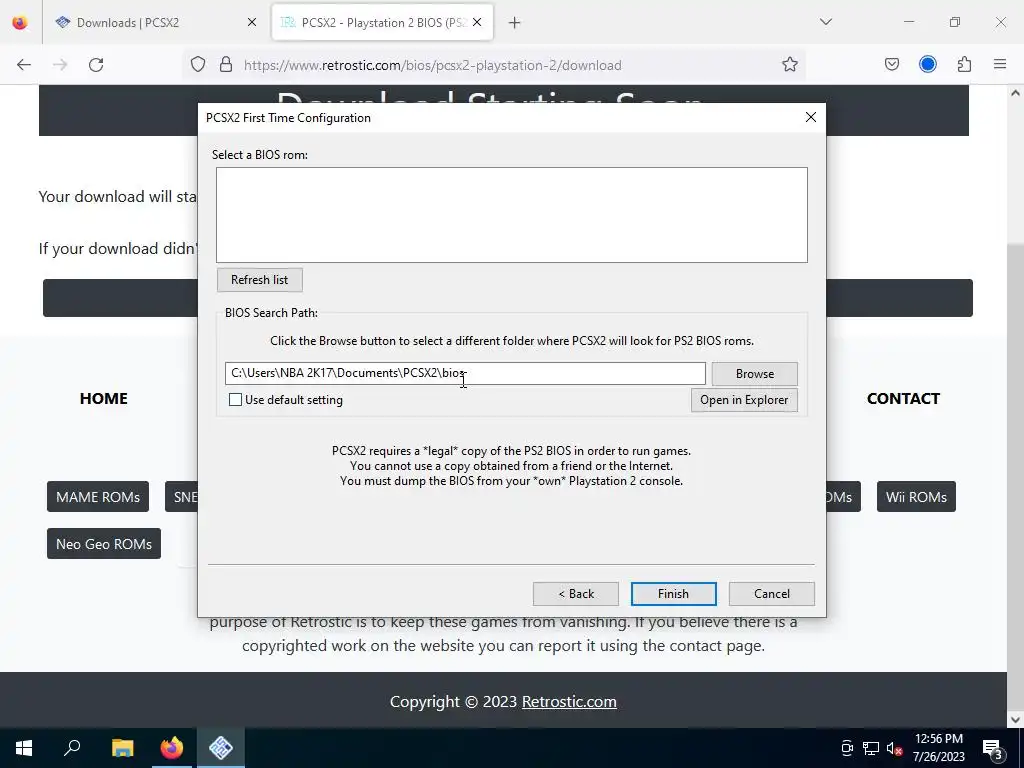Cancel the PCSX2 configuration dialog
Image resolution: width=1024 pixels, height=768 pixels.
(771, 594)
